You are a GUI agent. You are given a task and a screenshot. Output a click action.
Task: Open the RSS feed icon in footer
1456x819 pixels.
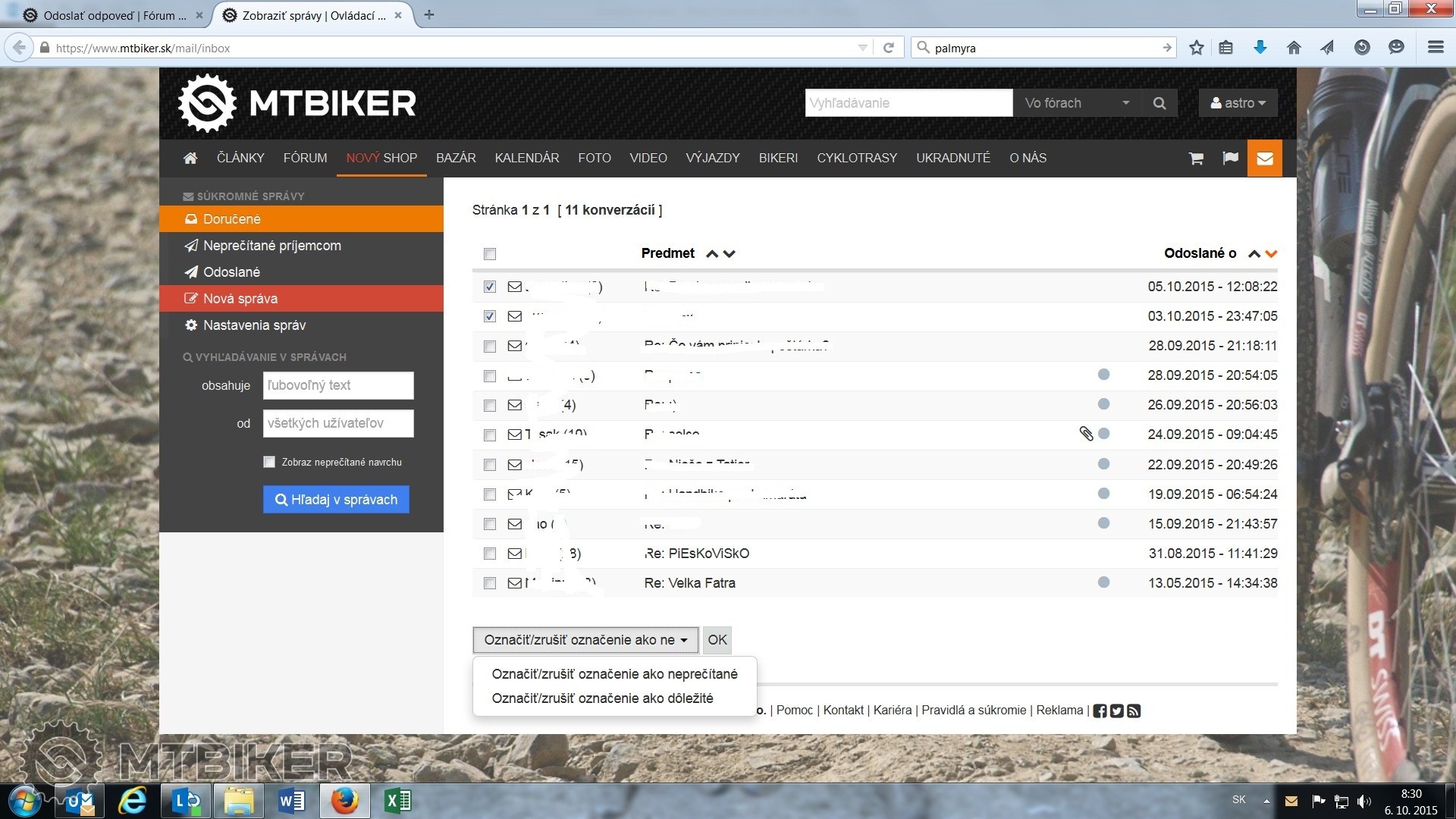1134,711
